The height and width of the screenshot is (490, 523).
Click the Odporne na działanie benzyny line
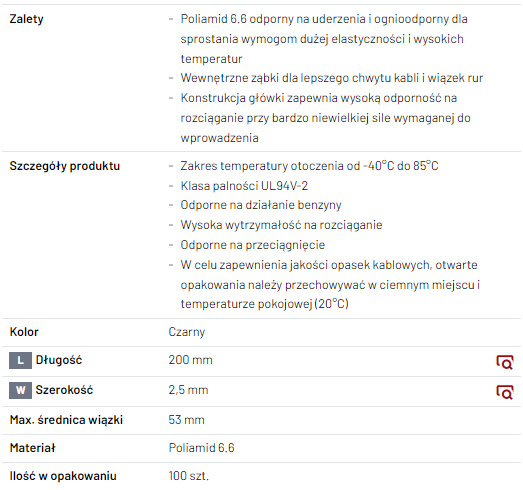click(x=261, y=205)
